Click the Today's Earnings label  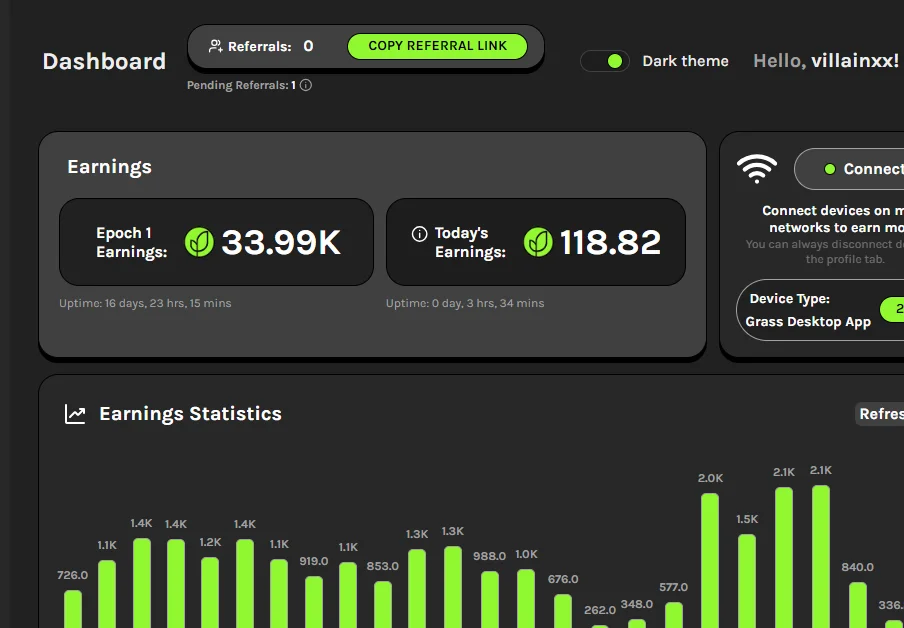tap(470, 242)
